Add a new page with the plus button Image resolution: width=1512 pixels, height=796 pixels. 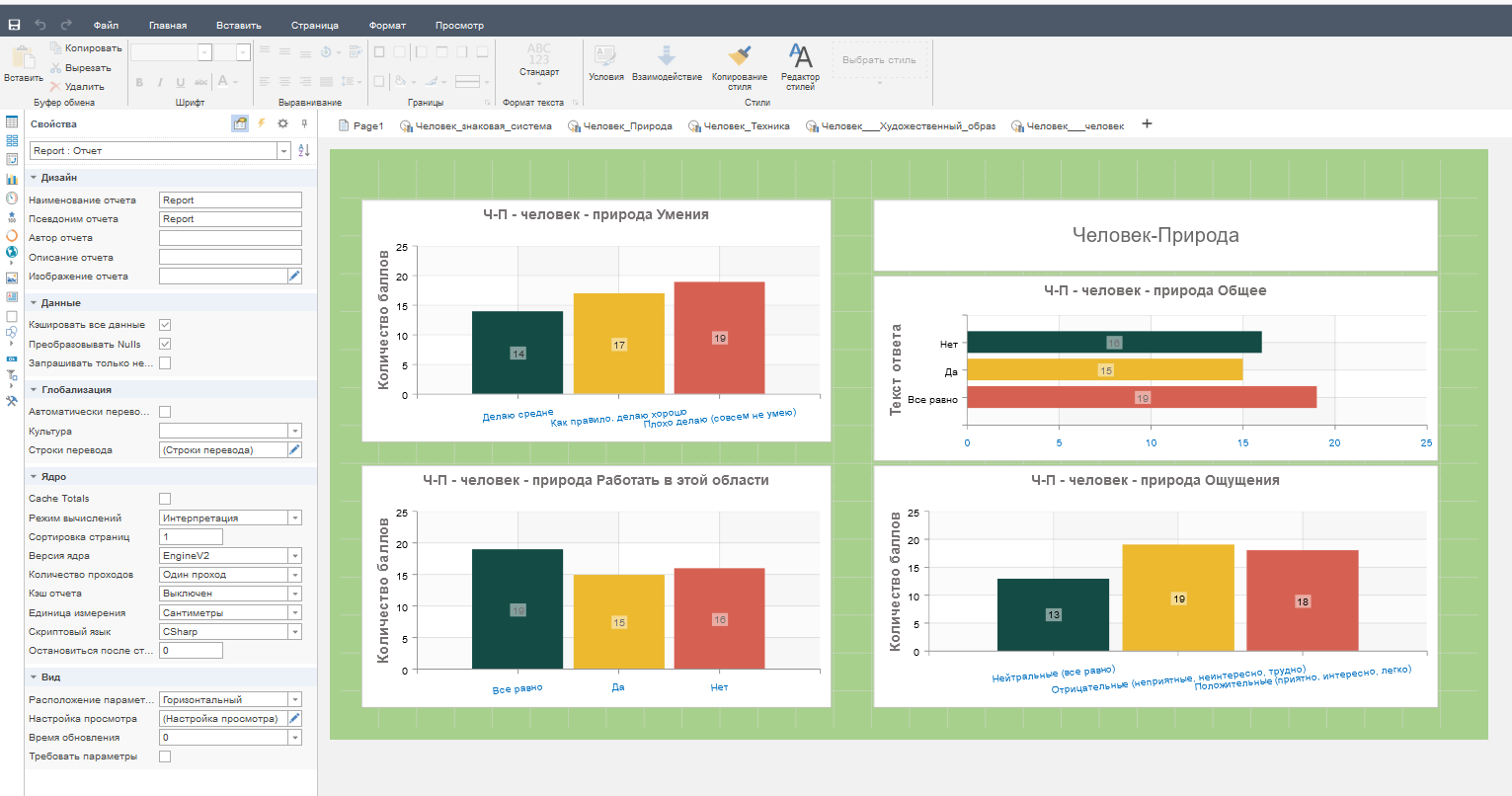pos(1147,124)
